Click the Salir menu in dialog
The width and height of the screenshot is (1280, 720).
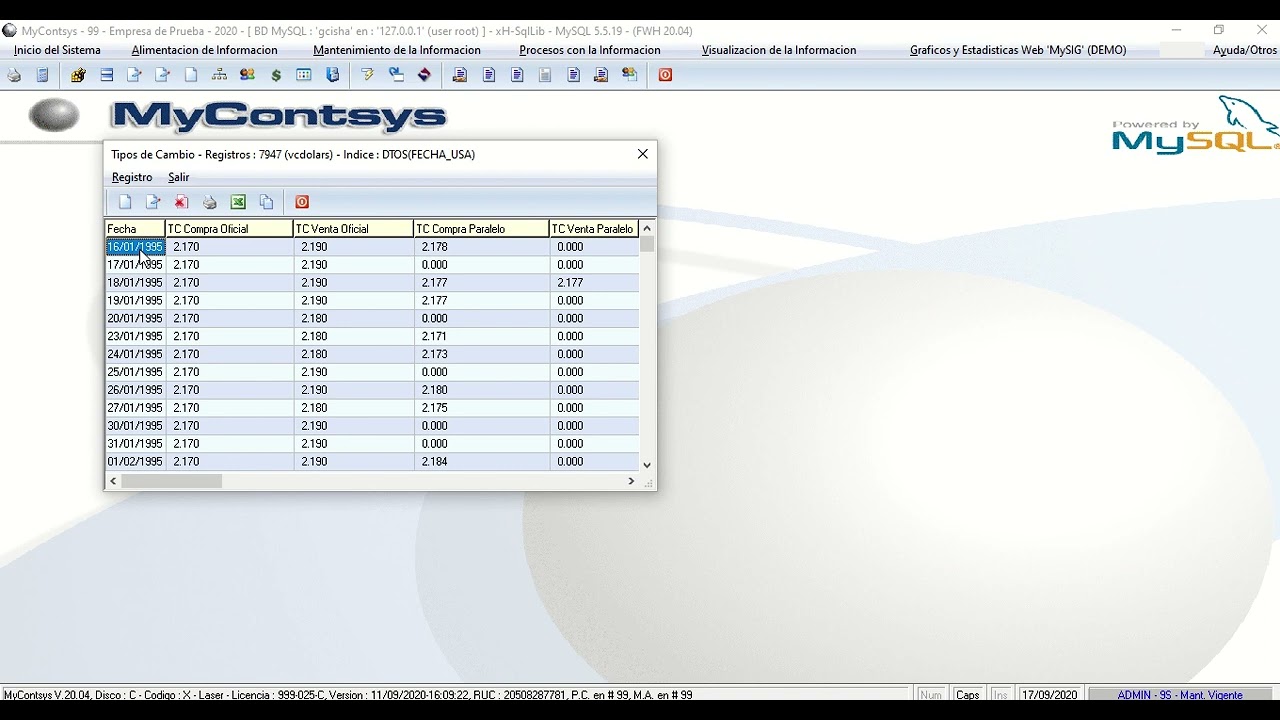(178, 177)
